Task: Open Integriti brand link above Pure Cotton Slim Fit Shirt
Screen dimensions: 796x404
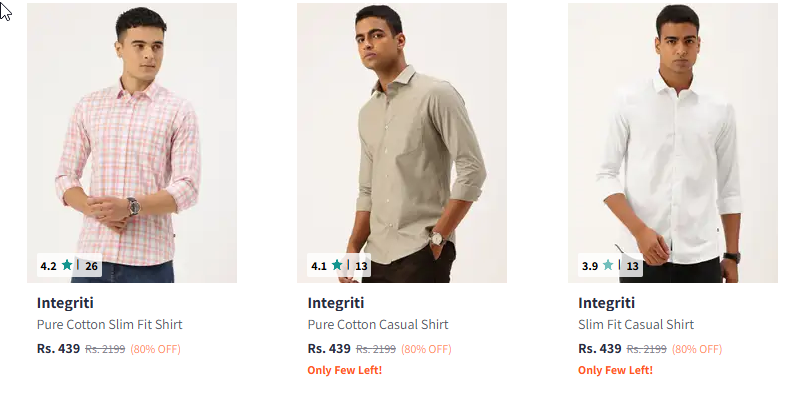Action: (x=65, y=302)
